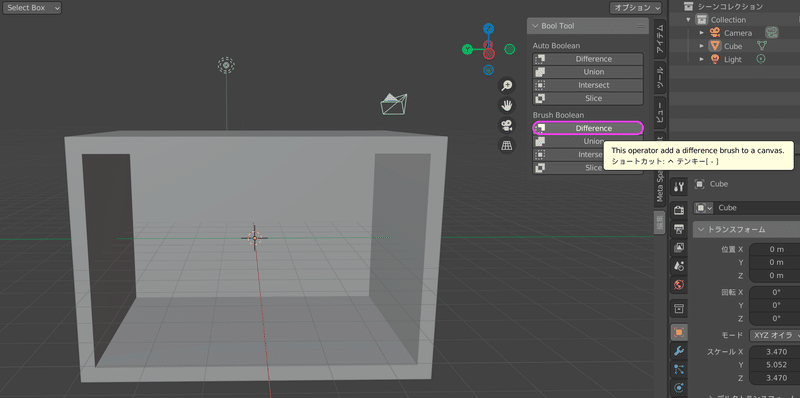Click the zoom magnifier viewport icon
Screen dimensions: 800x398
(506, 86)
